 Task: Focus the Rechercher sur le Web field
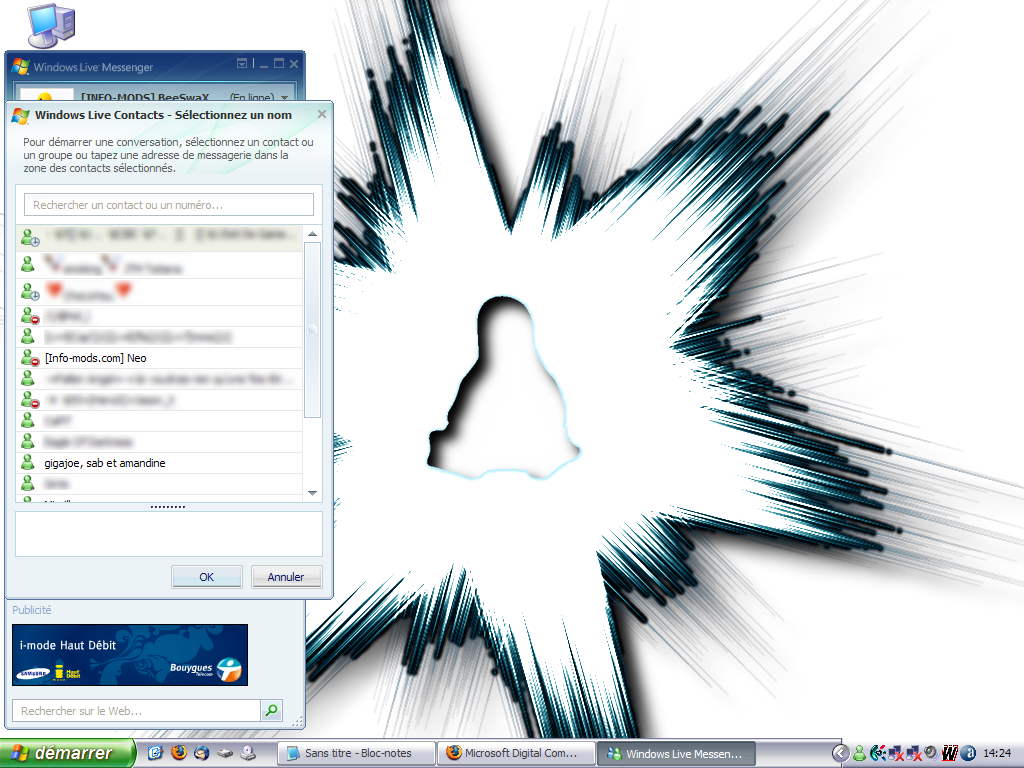pos(136,711)
